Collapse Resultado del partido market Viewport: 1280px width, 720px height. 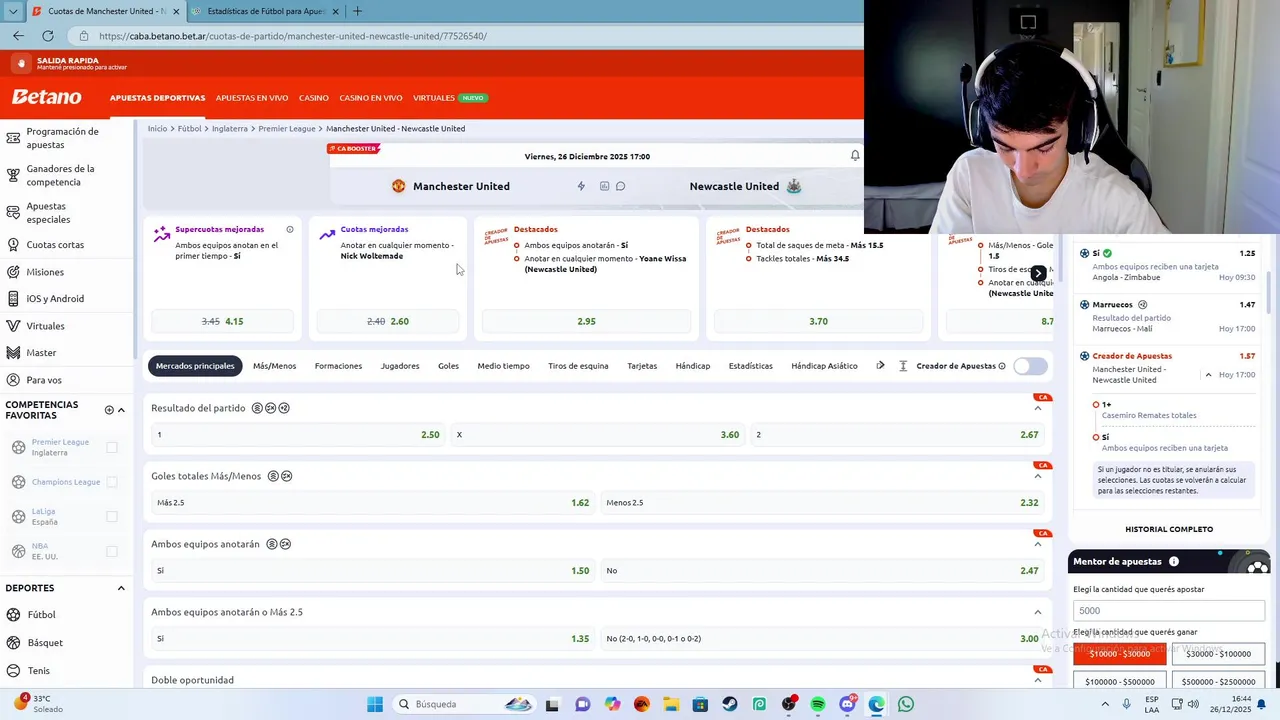pyautogui.click(x=1037, y=408)
